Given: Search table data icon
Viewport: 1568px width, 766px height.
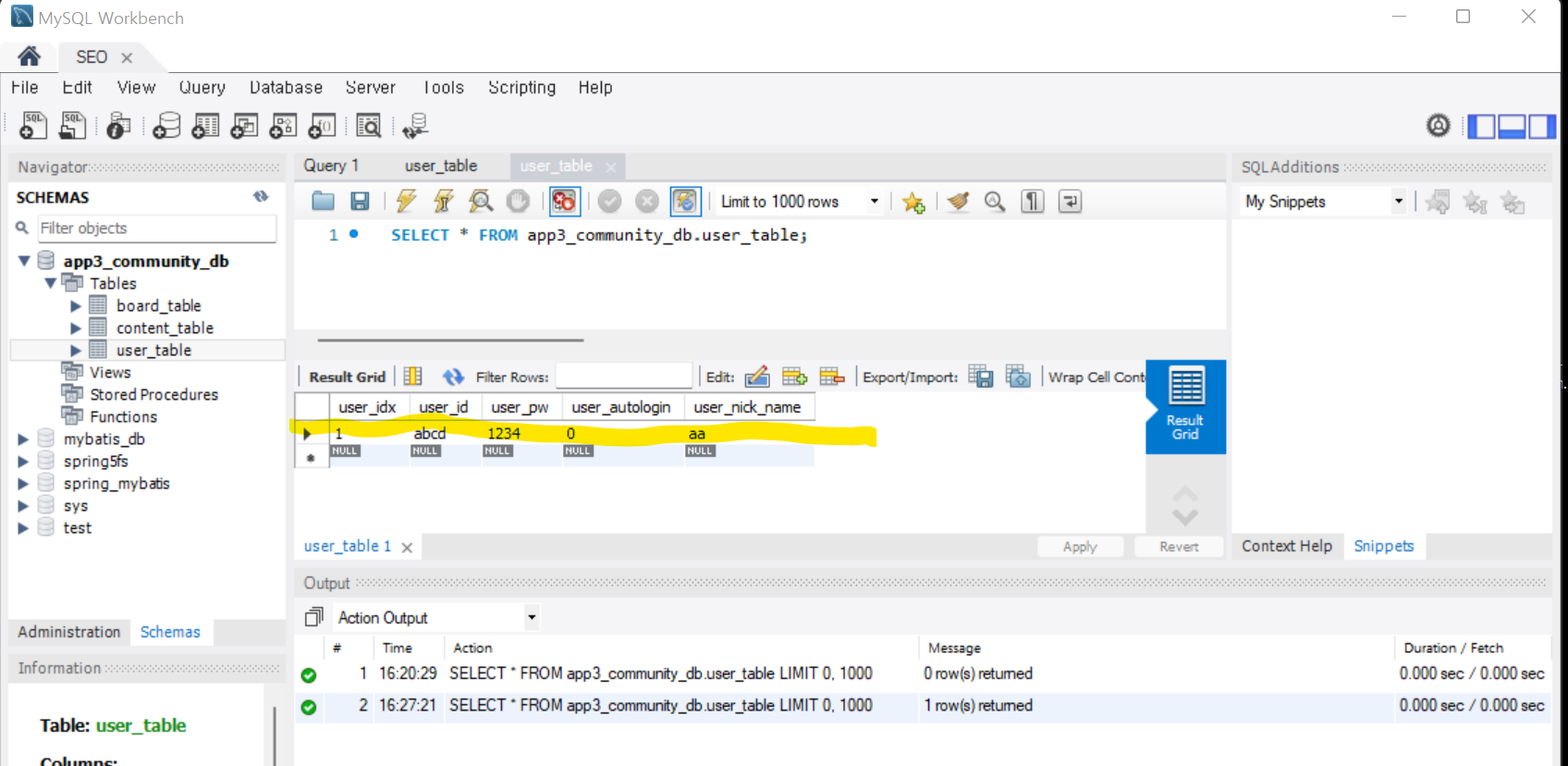Looking at the screenshot, I should tap(369, 126).
